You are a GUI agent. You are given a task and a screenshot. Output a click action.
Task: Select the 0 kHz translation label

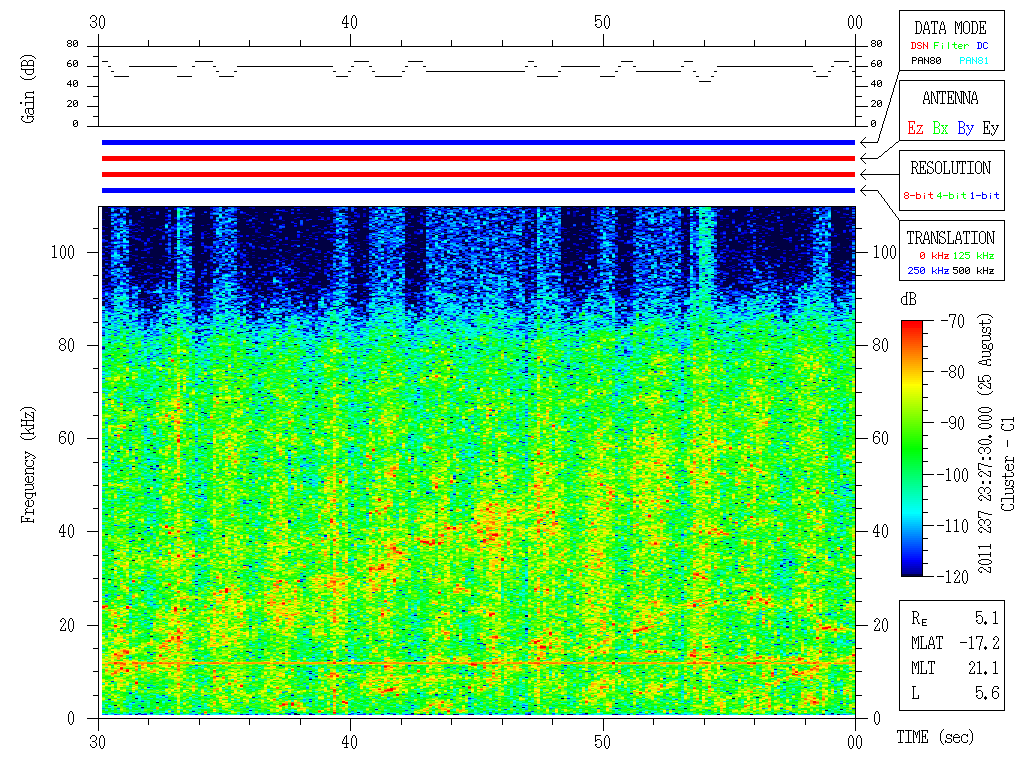tap(934, 255)
